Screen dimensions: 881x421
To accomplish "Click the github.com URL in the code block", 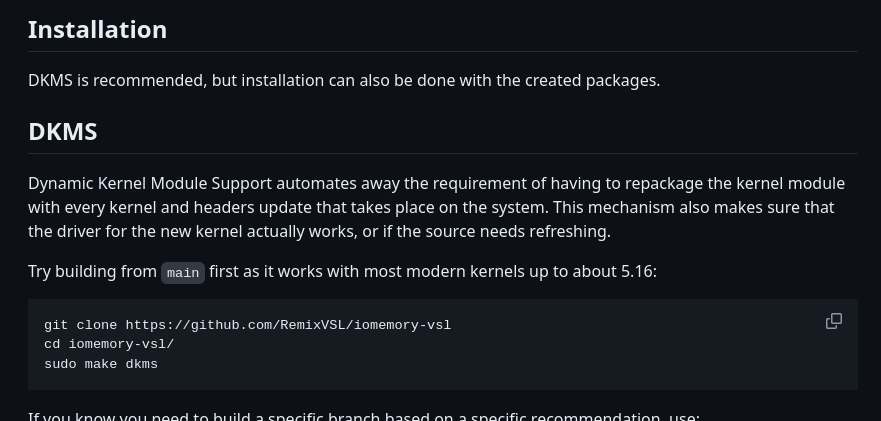I will point(288,325).
